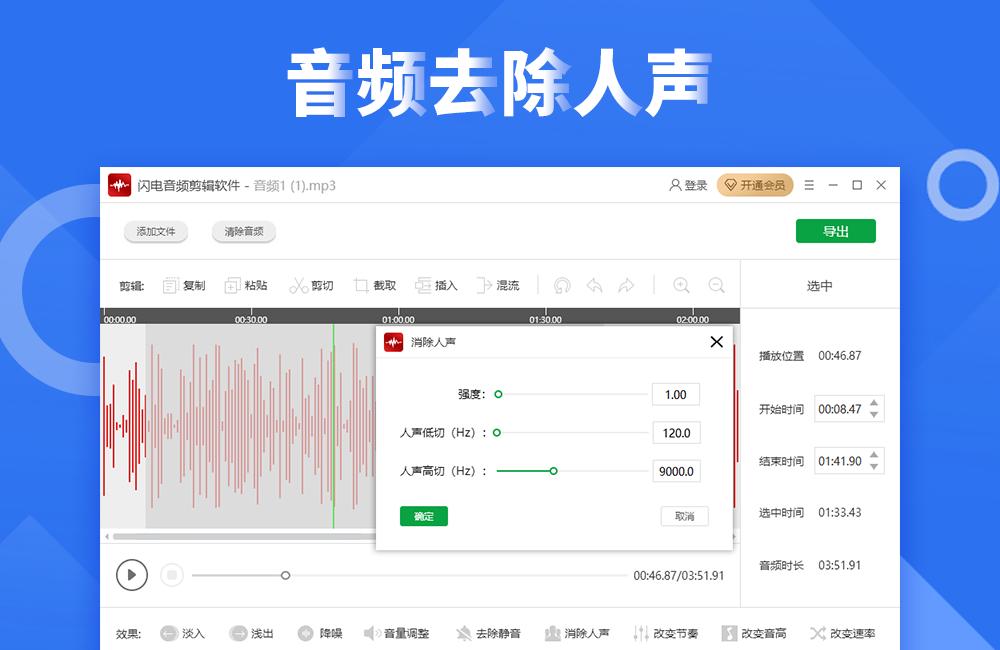This screenshot has height=650, width=1000.
Task: Click the green Export (导出) button
Action: coord(835,231)
